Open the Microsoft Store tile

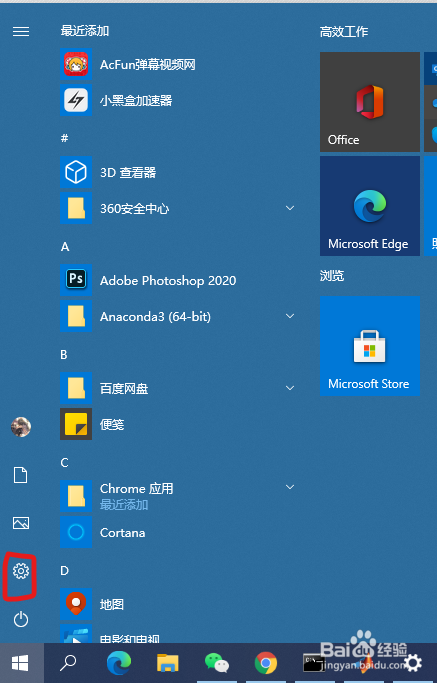click(370, 346)
